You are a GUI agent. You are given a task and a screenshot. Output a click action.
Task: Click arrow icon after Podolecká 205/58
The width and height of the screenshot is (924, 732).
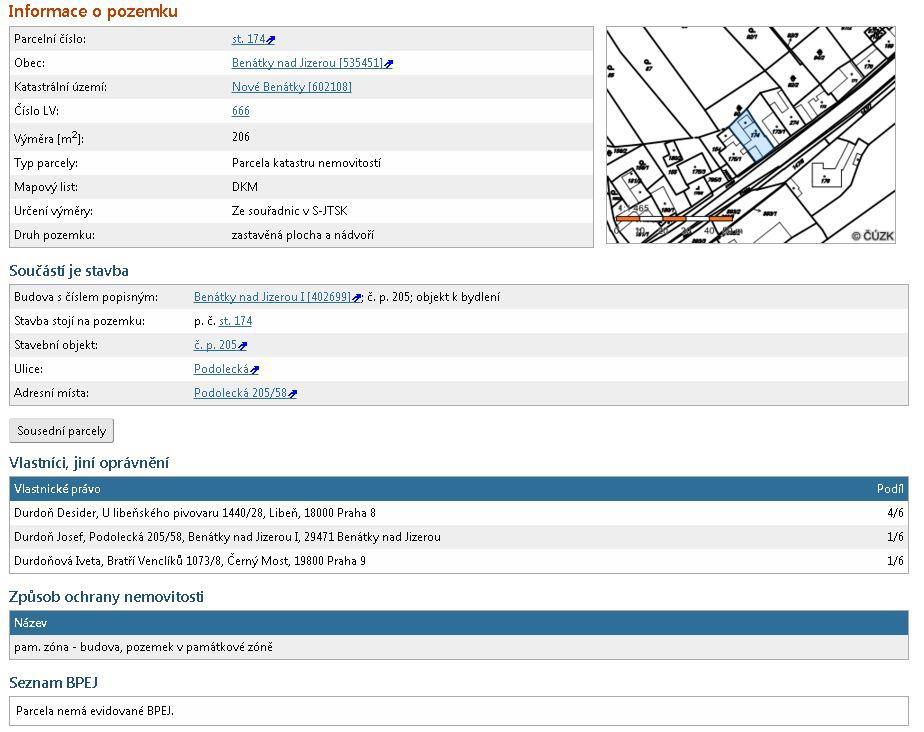coord(293,394)
